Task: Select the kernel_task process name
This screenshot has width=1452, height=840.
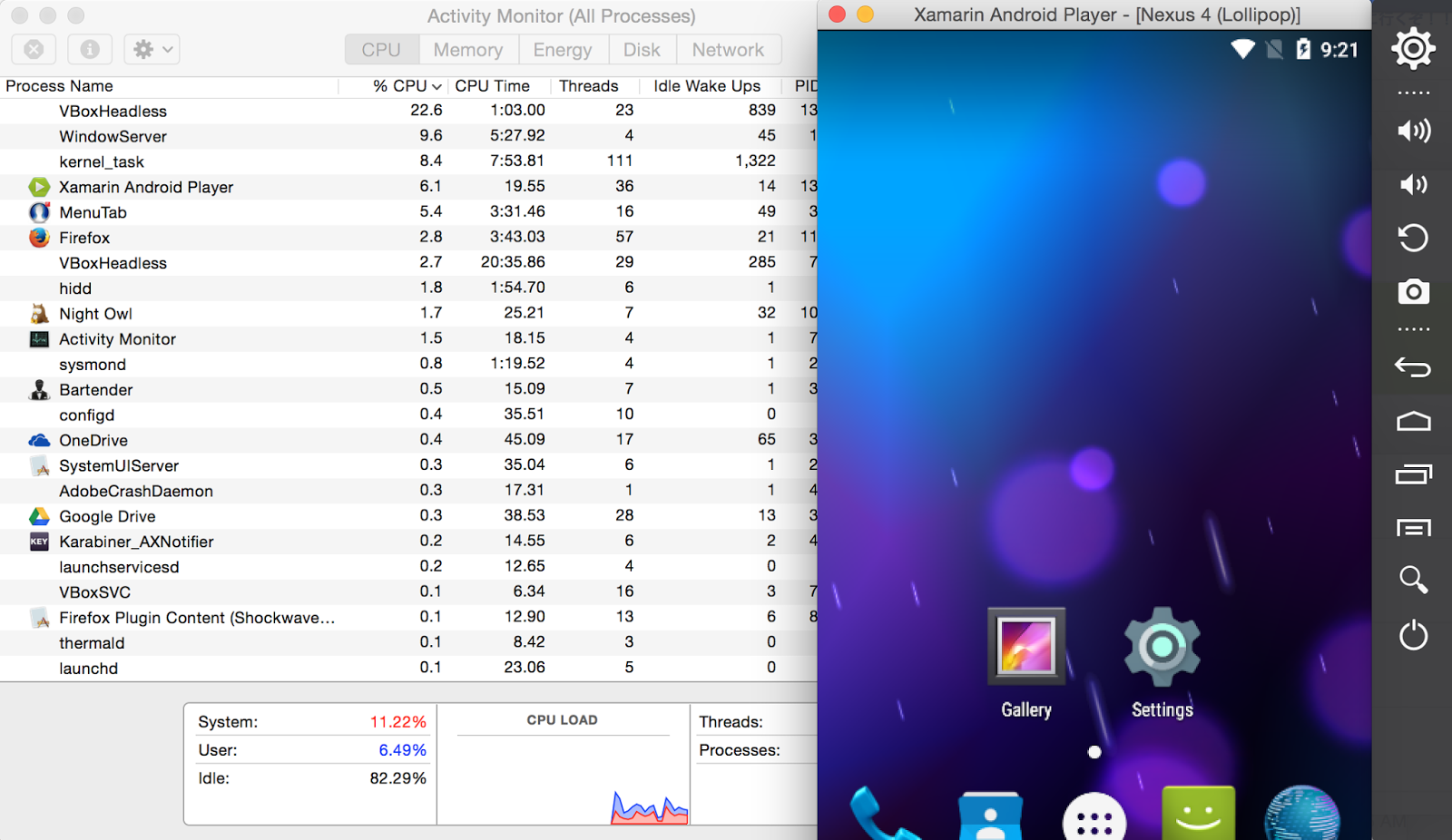Action: [x=102, y=162]
